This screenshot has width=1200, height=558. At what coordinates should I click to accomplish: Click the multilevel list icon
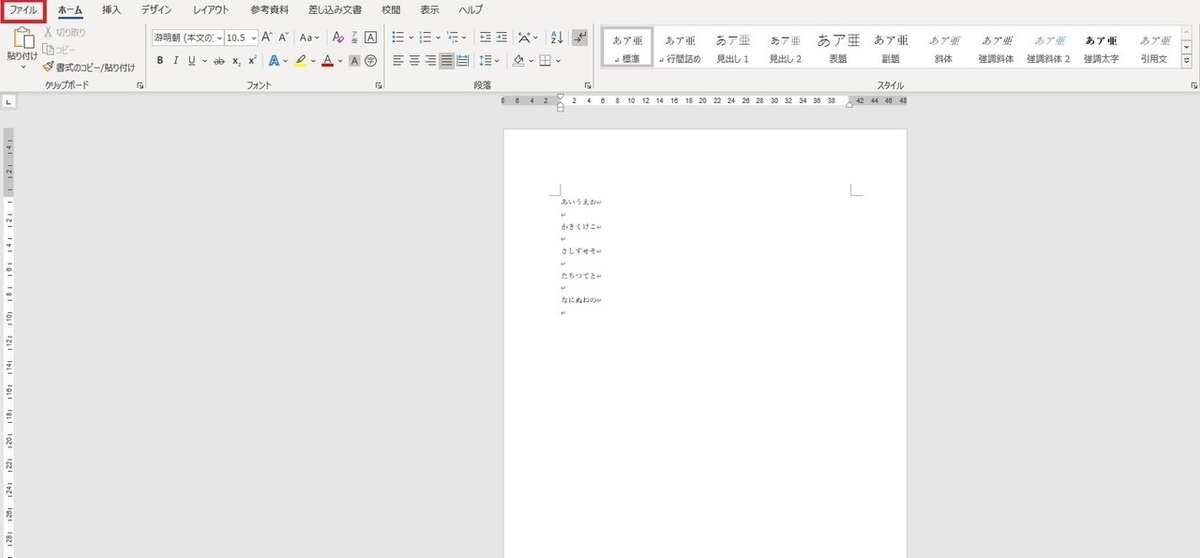coord(452,37)
